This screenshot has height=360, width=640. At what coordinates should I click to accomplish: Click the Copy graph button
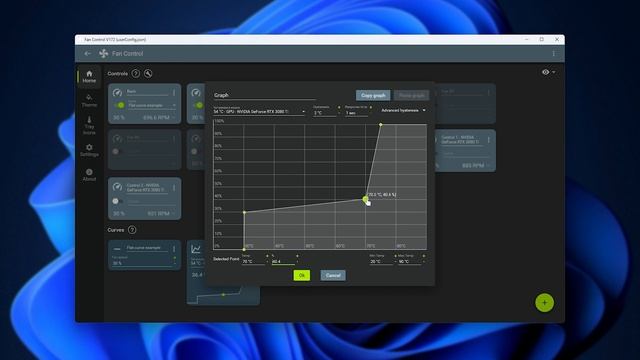click(x=373, y=95)
